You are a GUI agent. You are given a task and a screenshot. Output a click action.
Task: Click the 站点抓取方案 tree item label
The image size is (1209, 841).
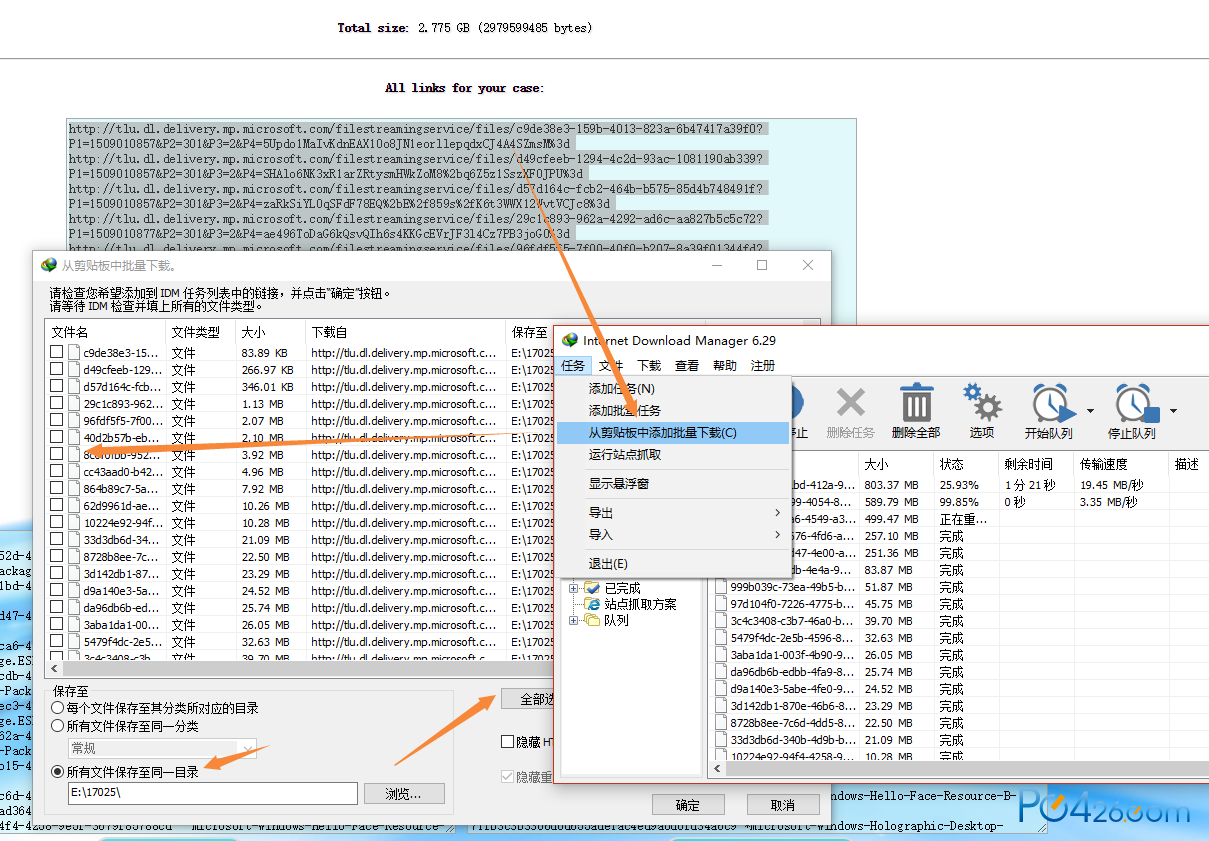640,604
